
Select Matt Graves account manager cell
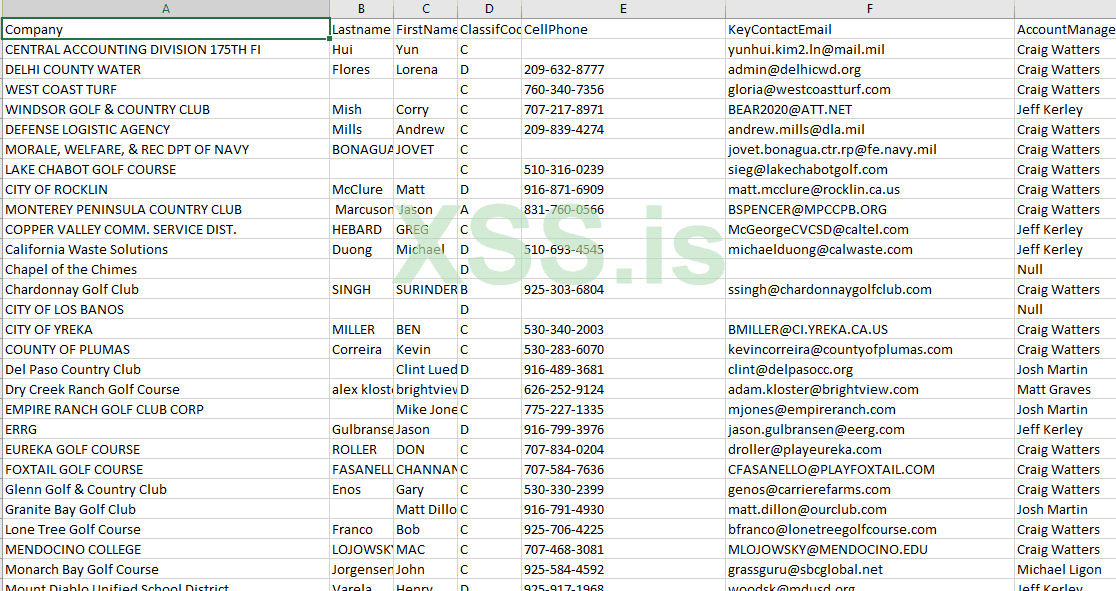(x=1065, y=389)
